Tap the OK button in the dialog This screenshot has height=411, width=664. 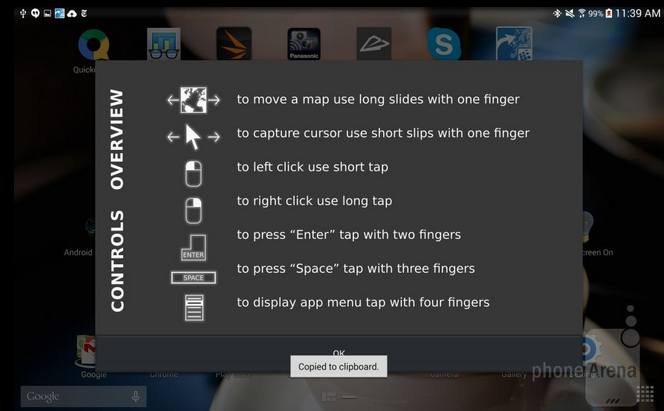click(x=339, y=353)
